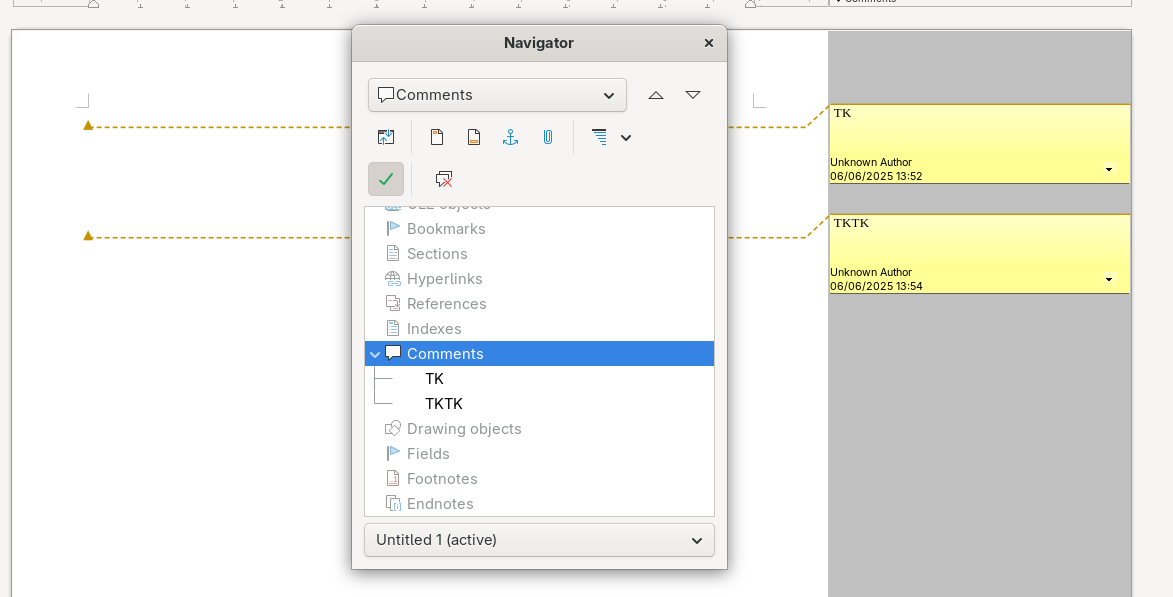Open the TKTK comment options dropdown arrow
1173x597 pixels.
(x=1109, y=279)
